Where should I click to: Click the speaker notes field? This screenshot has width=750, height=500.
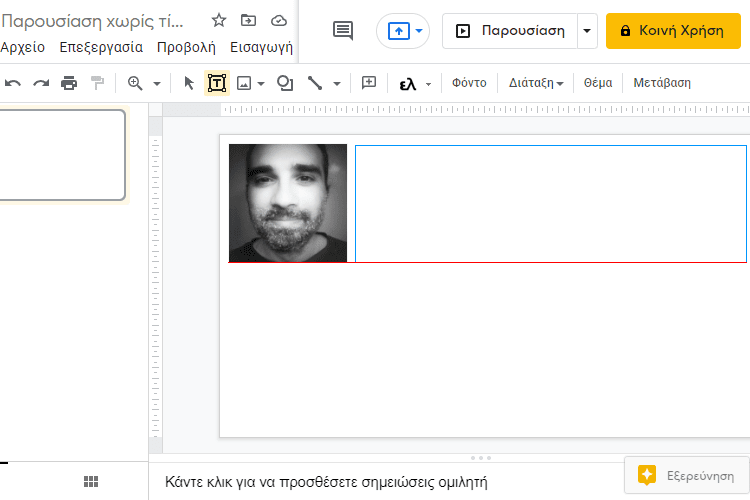click(x=326, y=482)
